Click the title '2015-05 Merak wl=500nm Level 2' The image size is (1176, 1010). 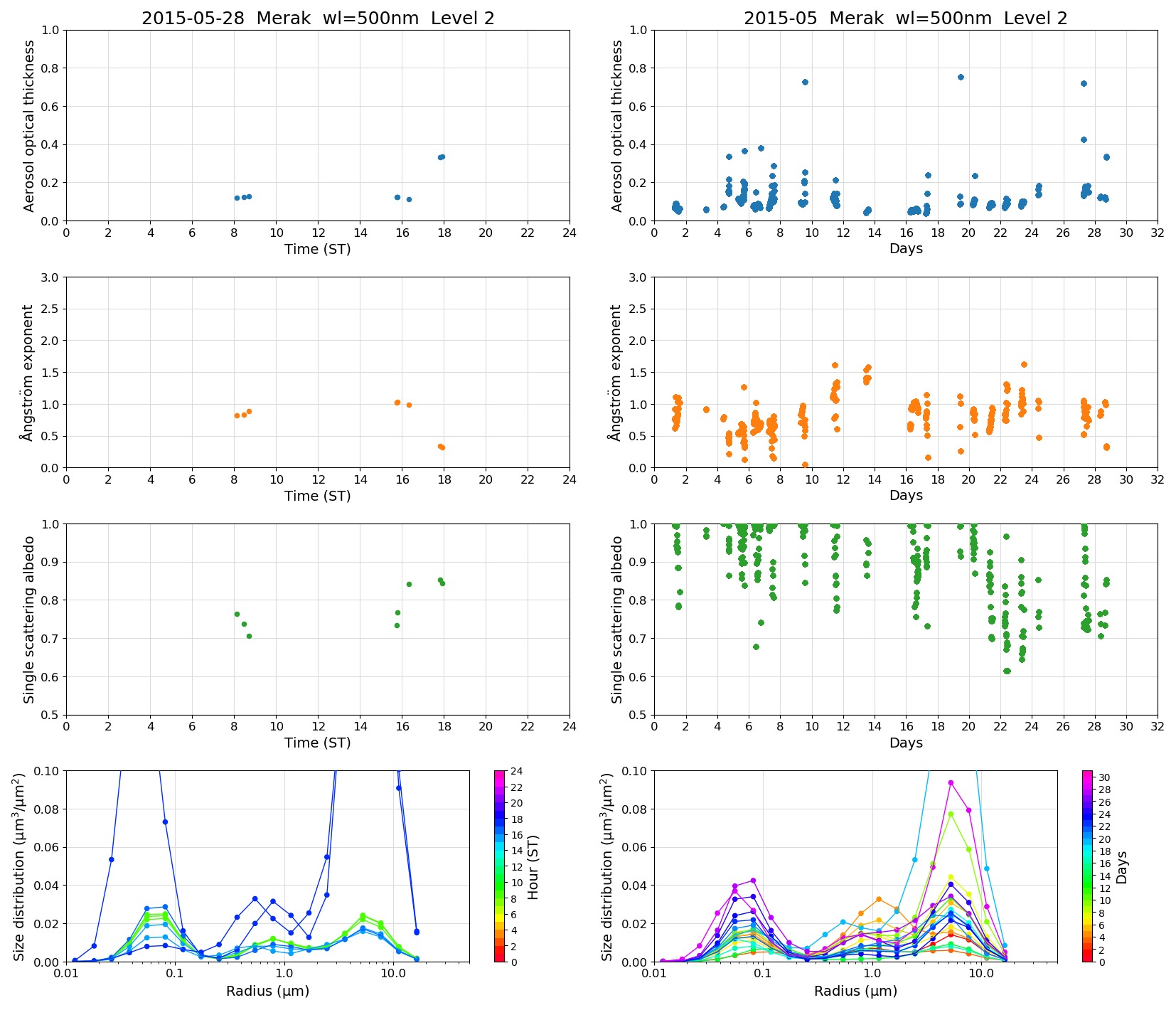coord(906,18)
